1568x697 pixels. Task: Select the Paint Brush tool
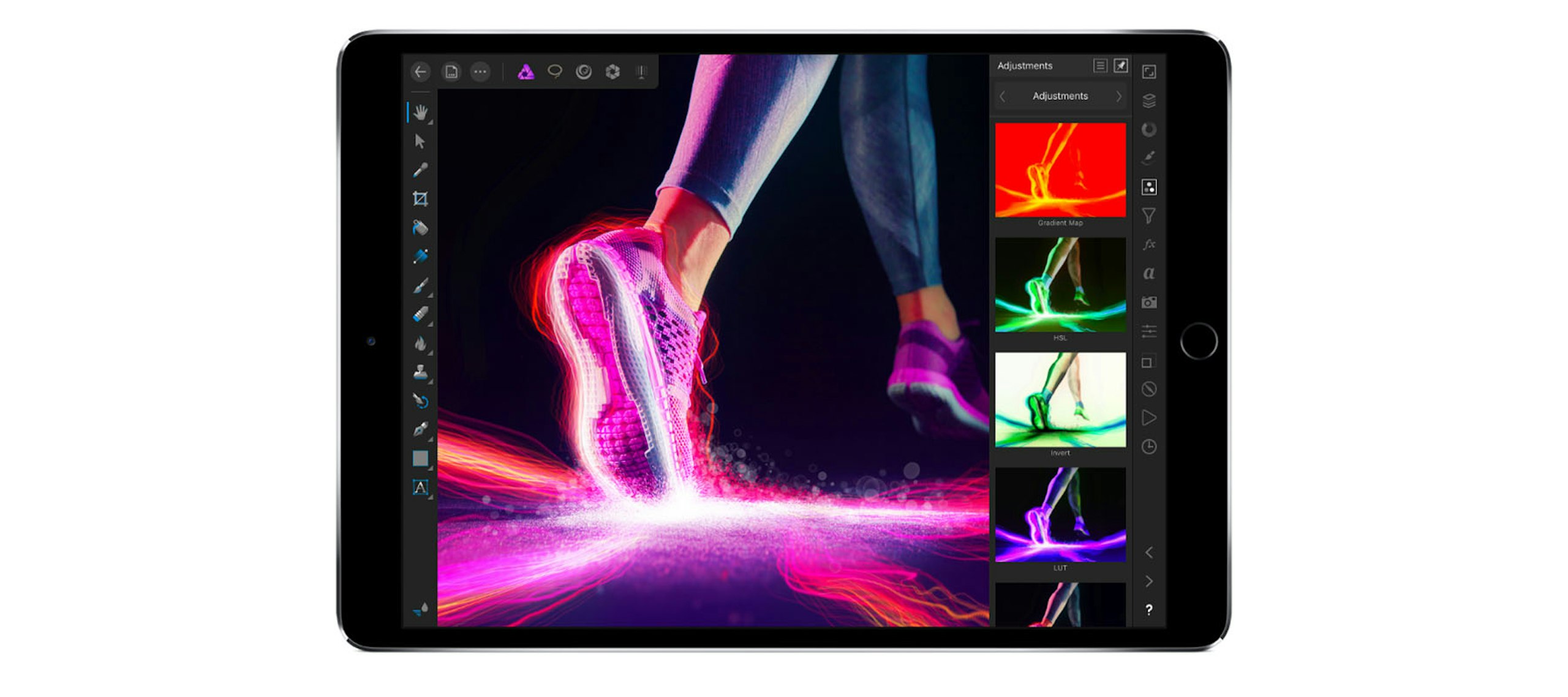[420, 285]
